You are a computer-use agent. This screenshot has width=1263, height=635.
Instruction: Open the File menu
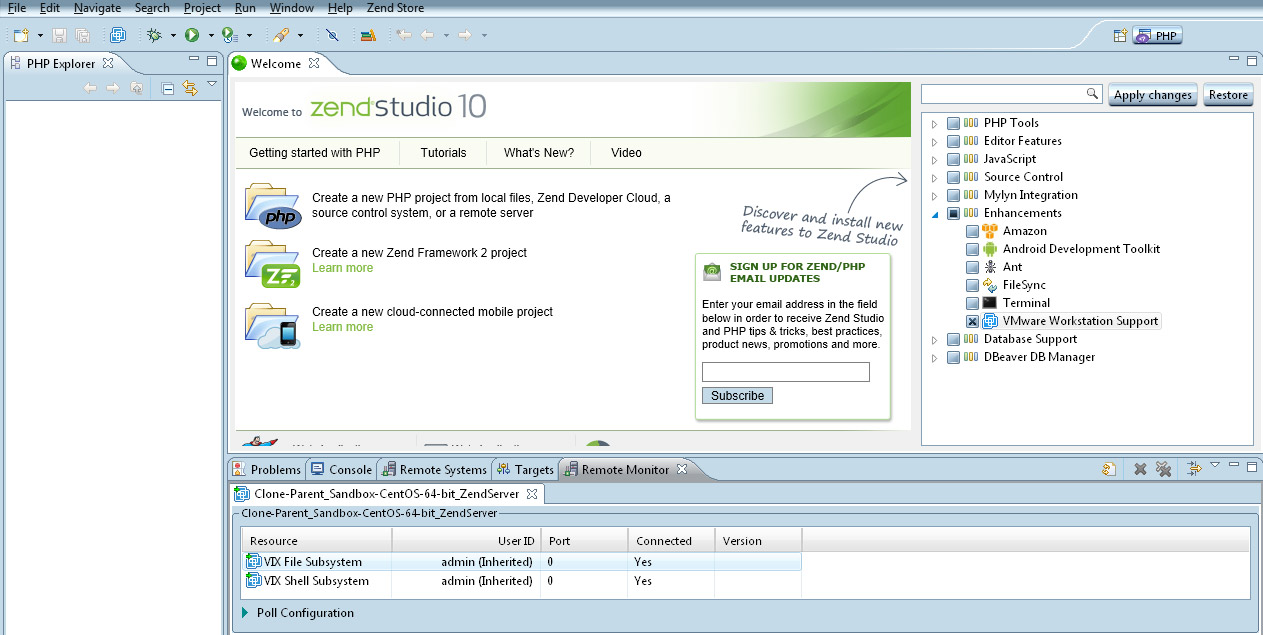[17, 8]
